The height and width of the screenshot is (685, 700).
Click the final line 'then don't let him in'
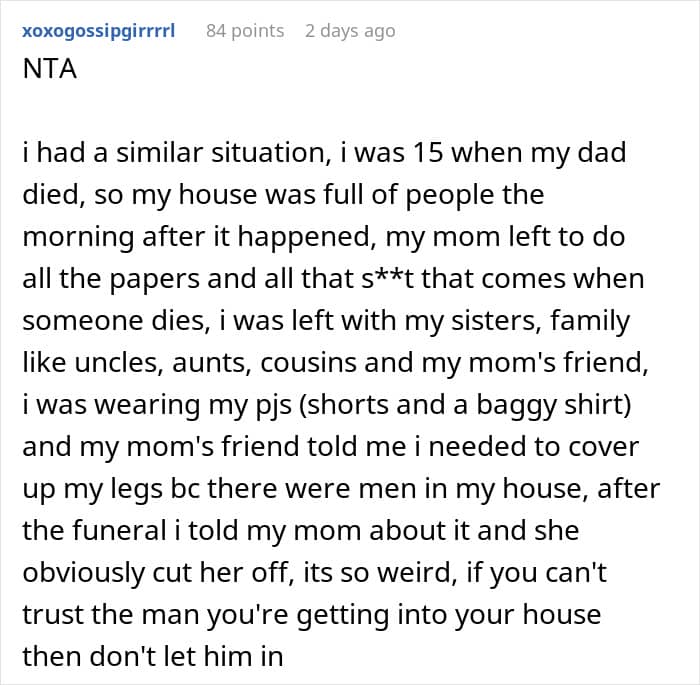click(x=153, y=656)
